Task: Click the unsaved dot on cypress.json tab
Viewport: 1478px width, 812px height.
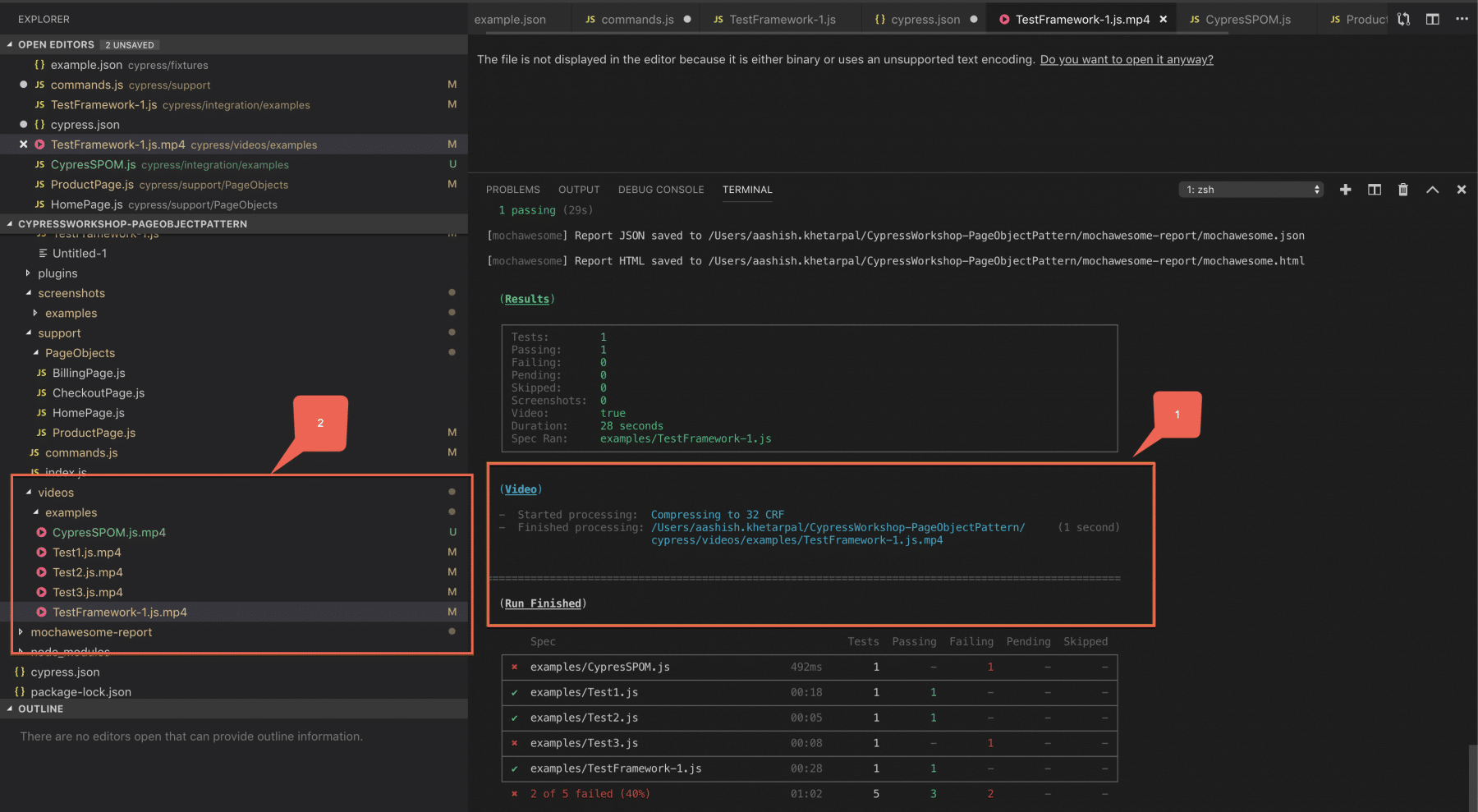Action: tap(974, 20)
